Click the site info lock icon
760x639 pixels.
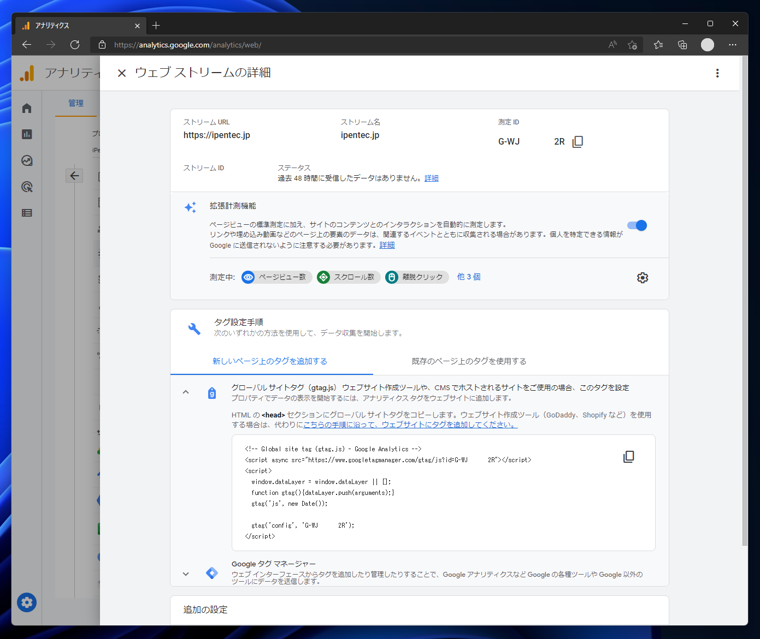click(x=102, y=45)
